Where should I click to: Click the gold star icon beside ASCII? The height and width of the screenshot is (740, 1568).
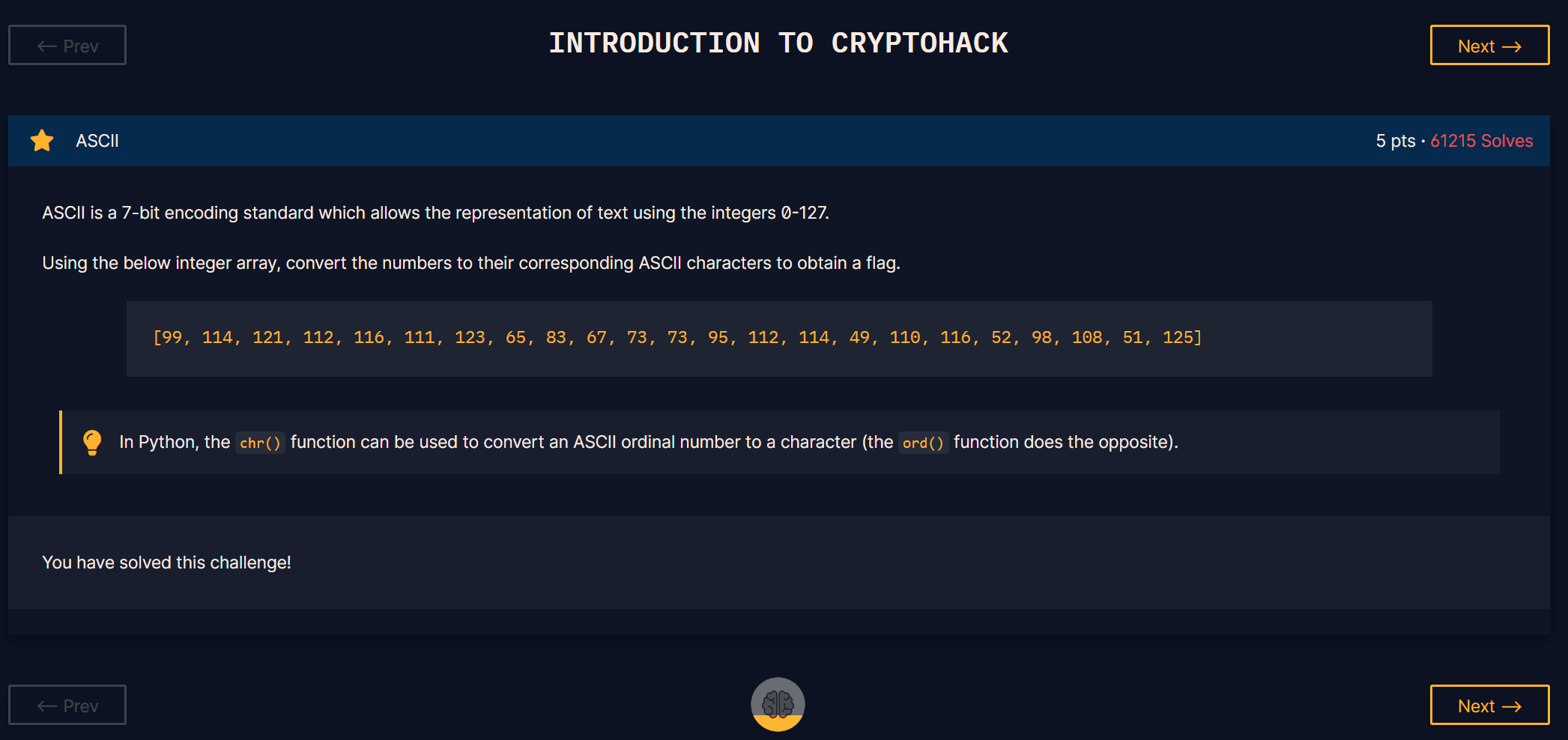42,140
